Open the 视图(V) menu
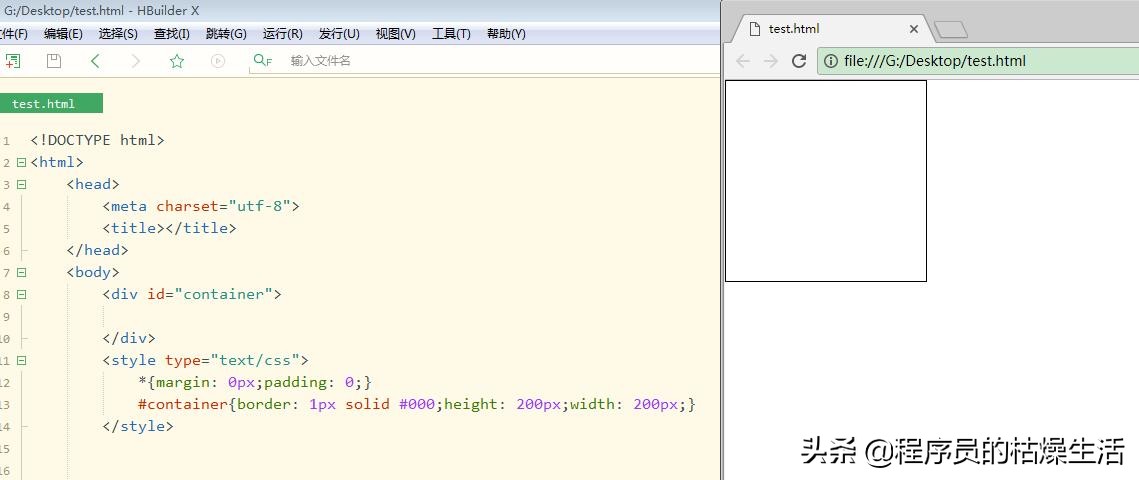The width and height of the screenshot is (1139, 480). pyautogui.click(x=395, y=34)
